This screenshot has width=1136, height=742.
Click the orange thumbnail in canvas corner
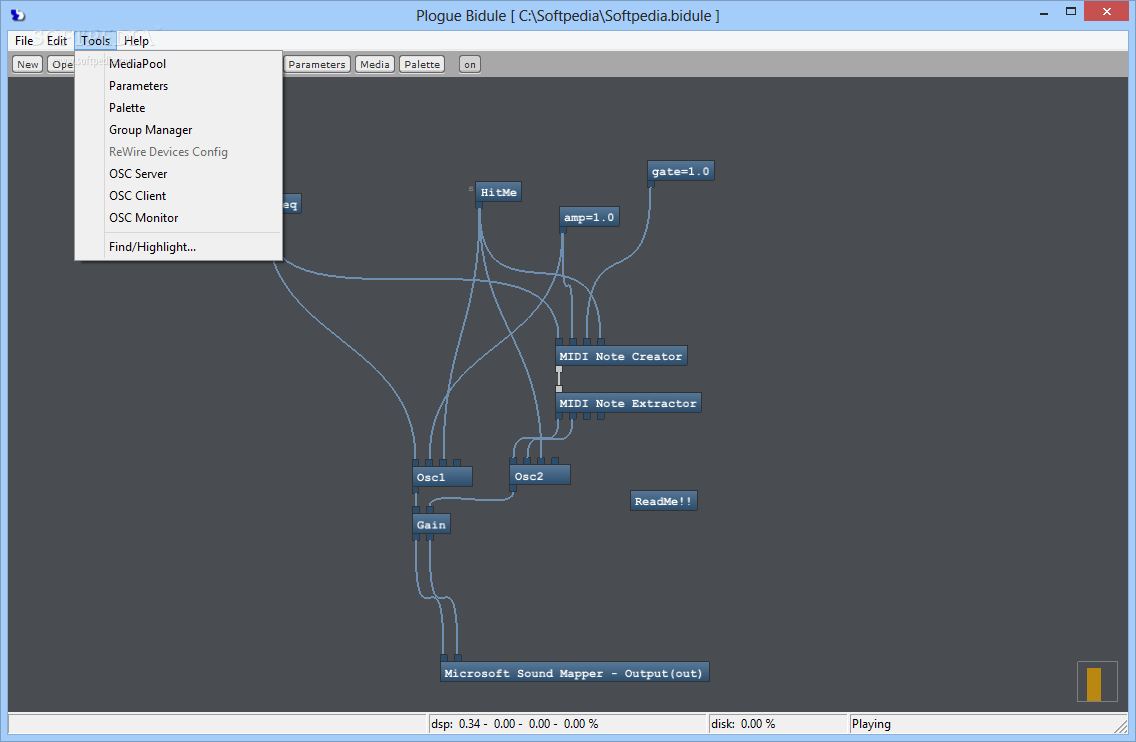click(x=1094, y=684)
